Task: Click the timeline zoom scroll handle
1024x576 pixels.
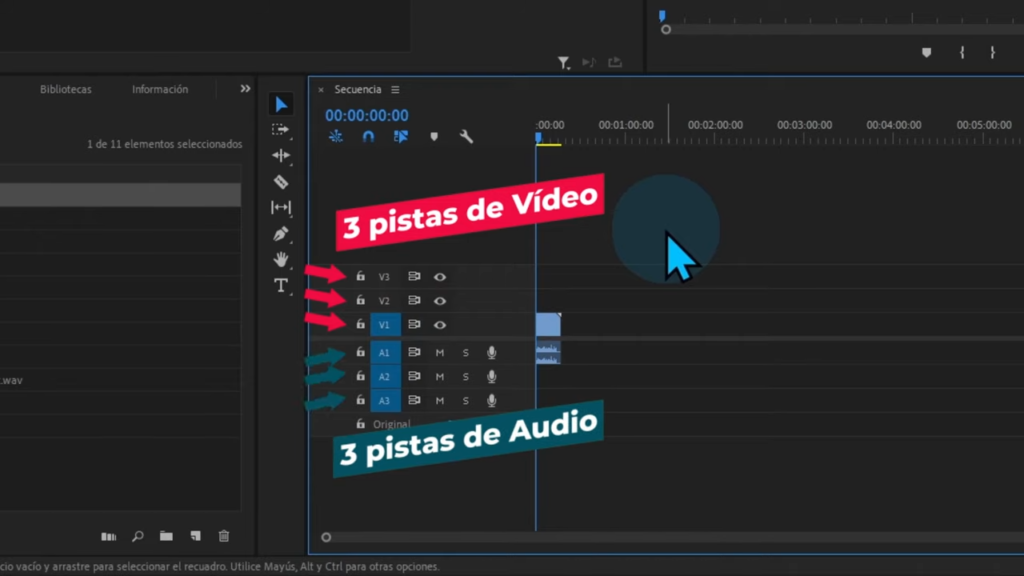Action: coord(326,537)
